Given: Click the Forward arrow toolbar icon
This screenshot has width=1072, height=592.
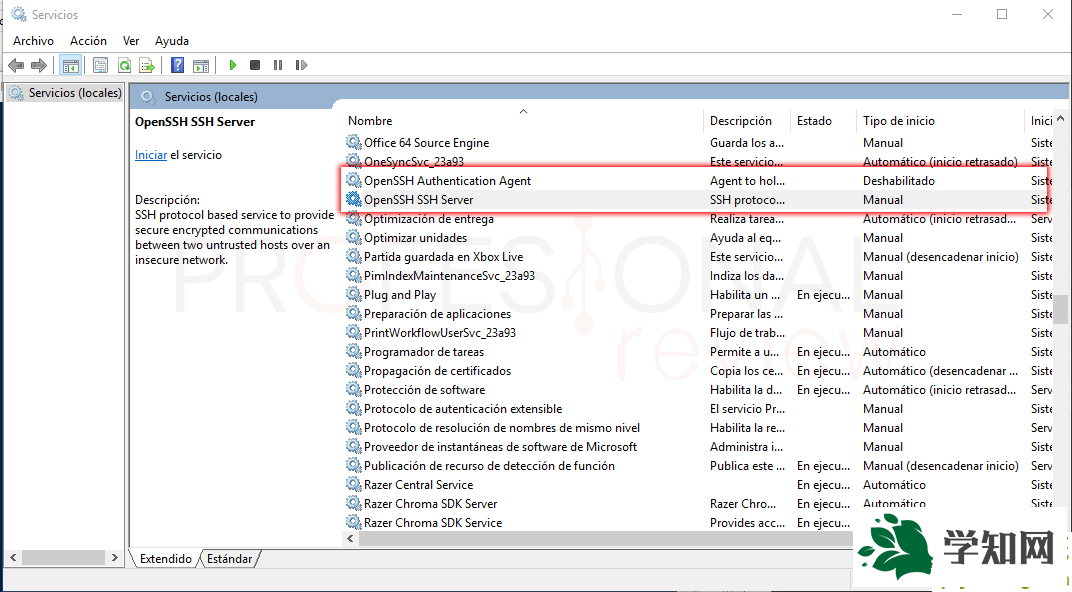Looking at the screenshot, I should pos(39,66).
